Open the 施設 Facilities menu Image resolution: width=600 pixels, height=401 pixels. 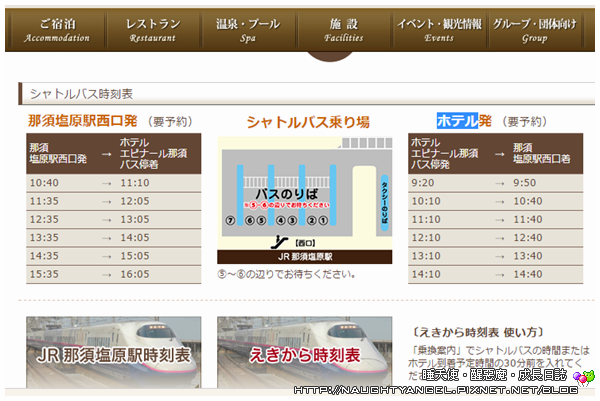[x=343, y=30]
